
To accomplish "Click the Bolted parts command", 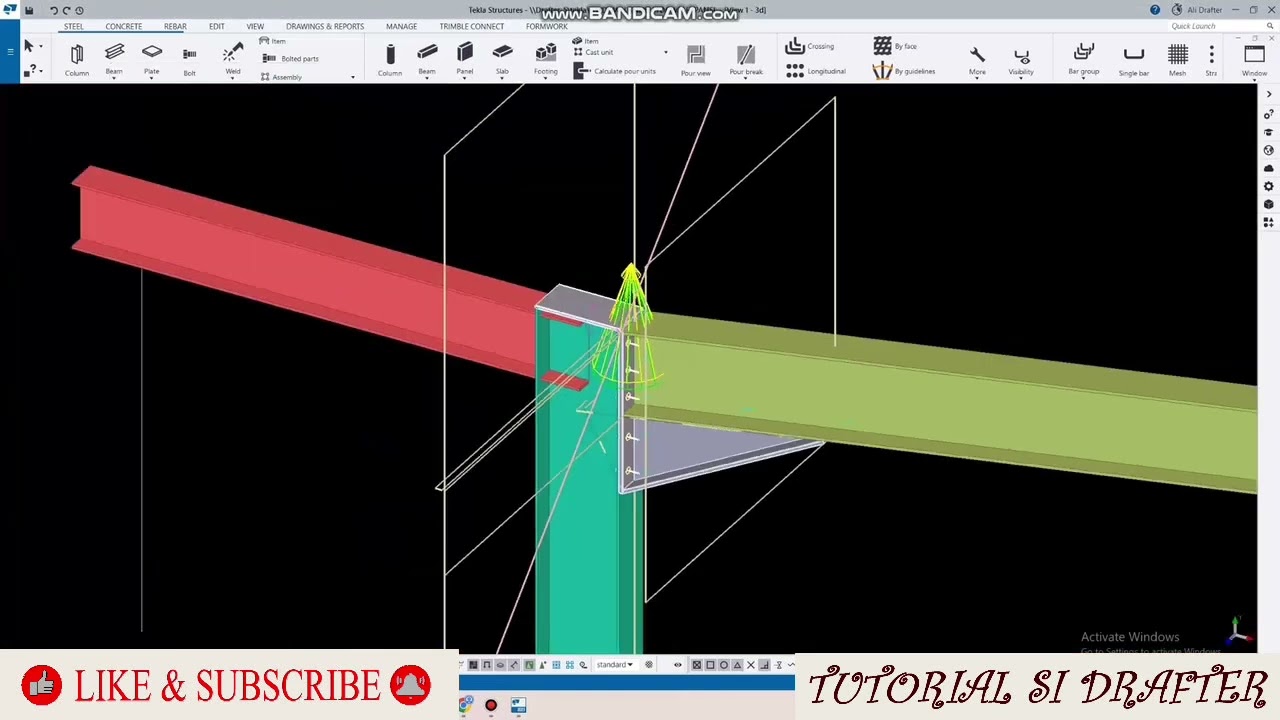I will click(290, 58).
